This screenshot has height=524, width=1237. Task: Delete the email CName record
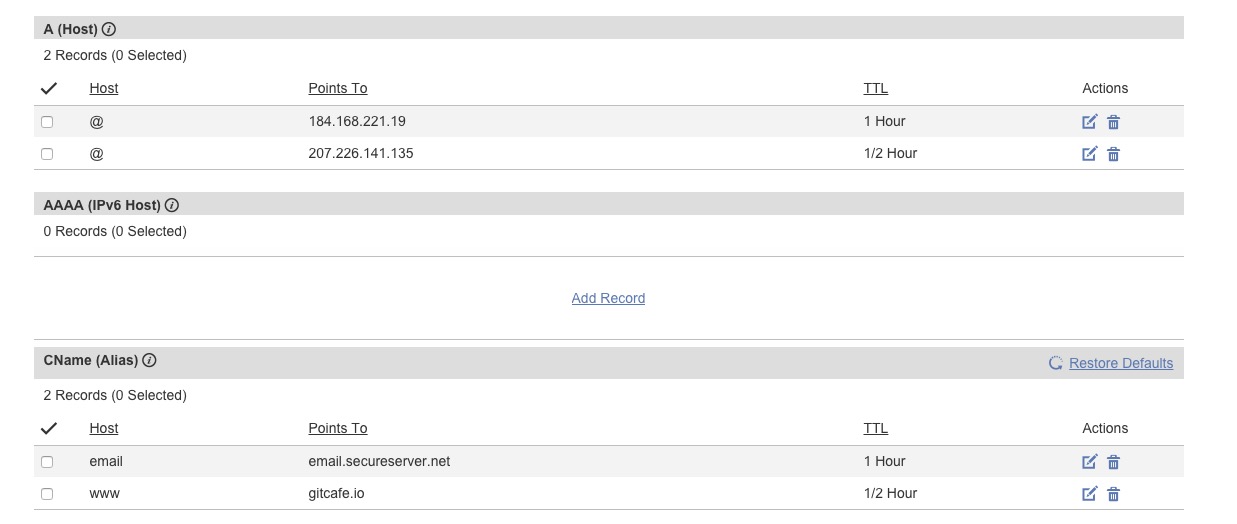1113,462
